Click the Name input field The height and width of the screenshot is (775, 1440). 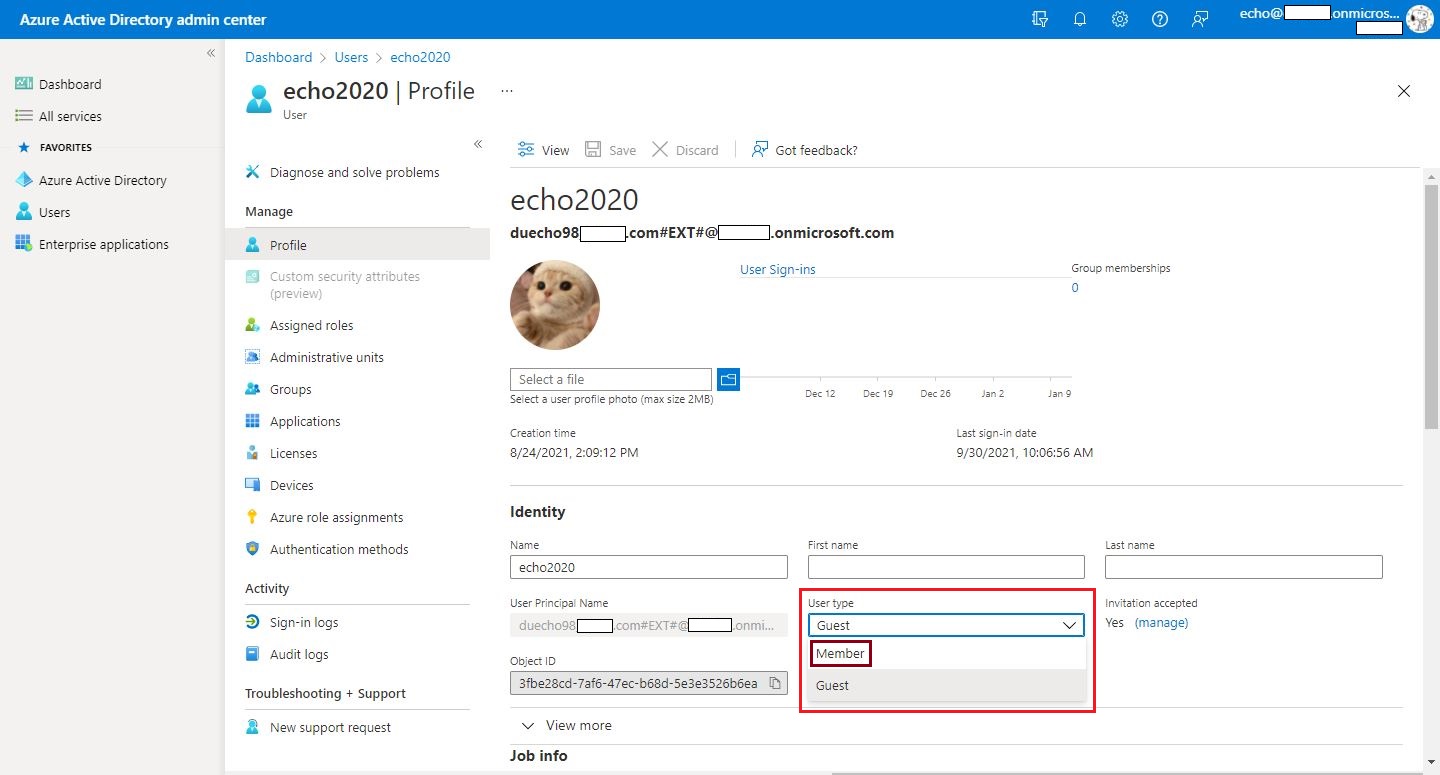click(x=649, y=567)
